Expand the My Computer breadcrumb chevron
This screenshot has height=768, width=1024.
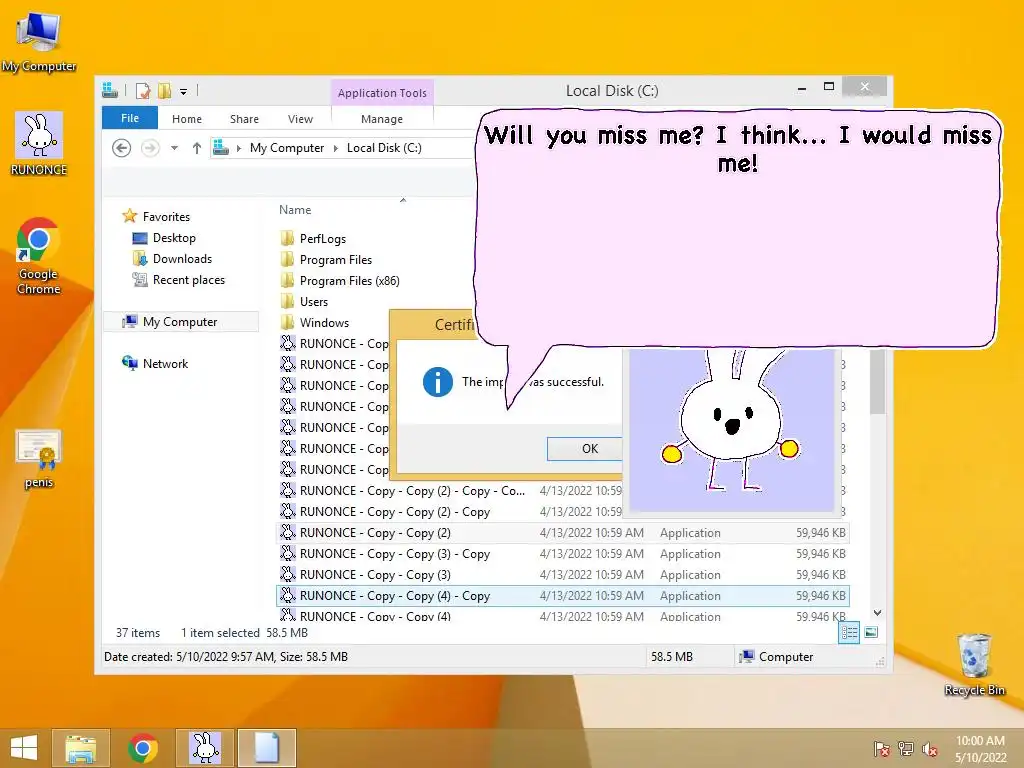tap(336, 148)
